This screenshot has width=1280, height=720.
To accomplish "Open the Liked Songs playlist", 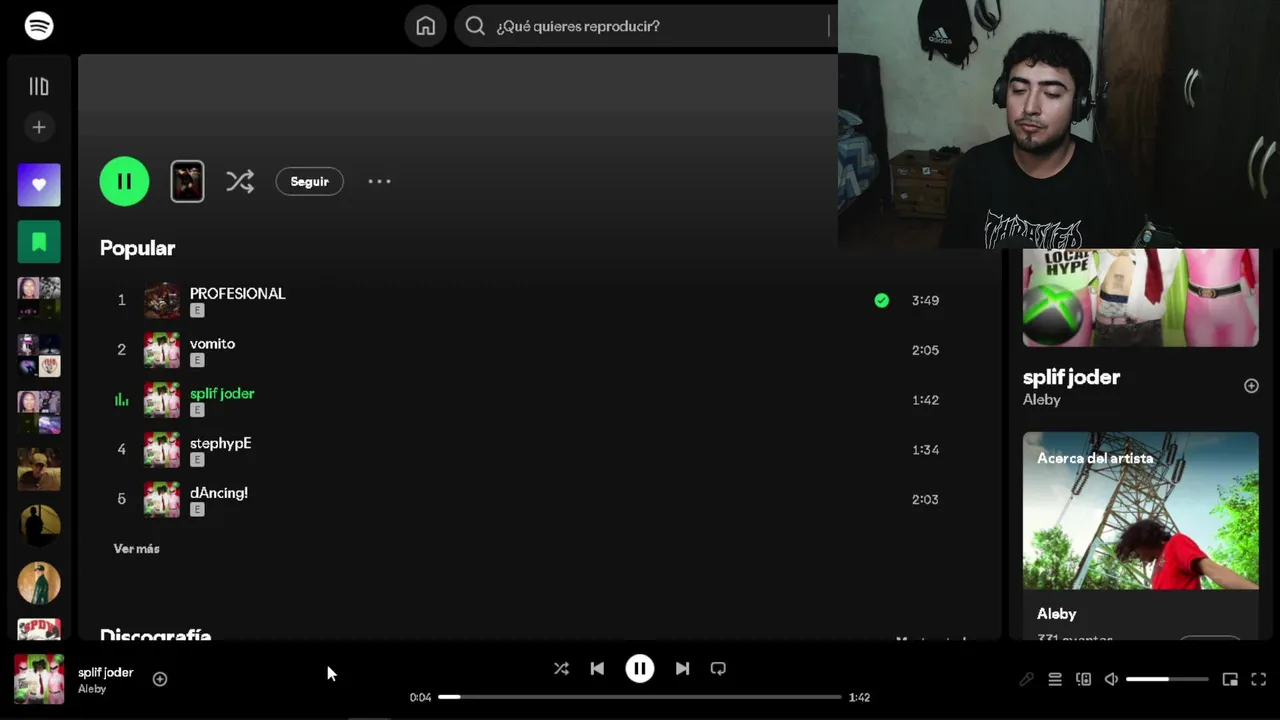I will 39,185.
